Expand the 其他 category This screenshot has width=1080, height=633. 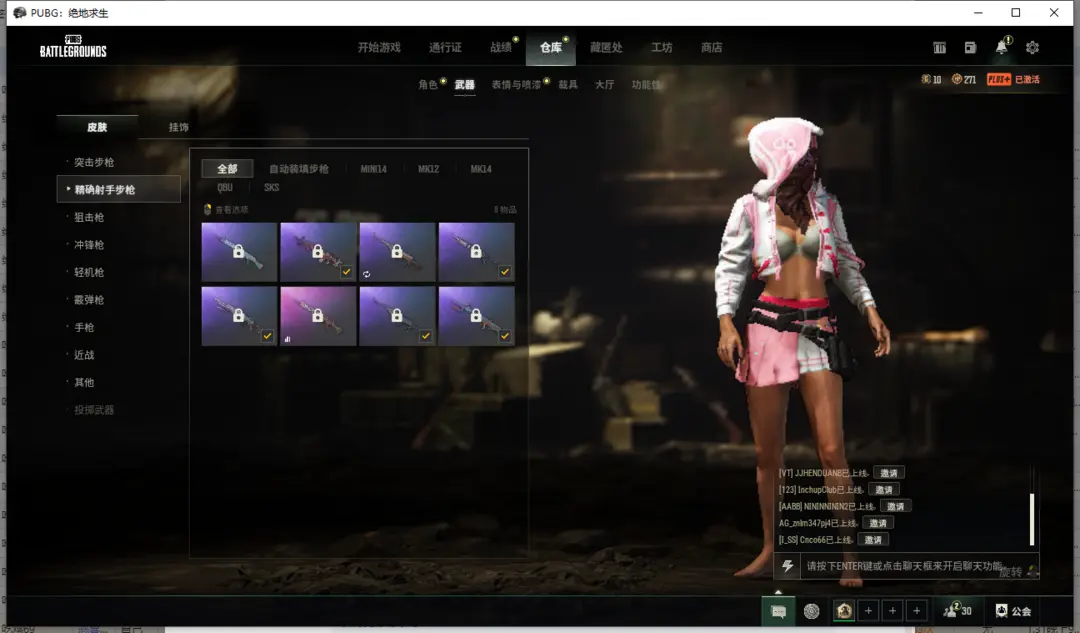pos(84,383)
